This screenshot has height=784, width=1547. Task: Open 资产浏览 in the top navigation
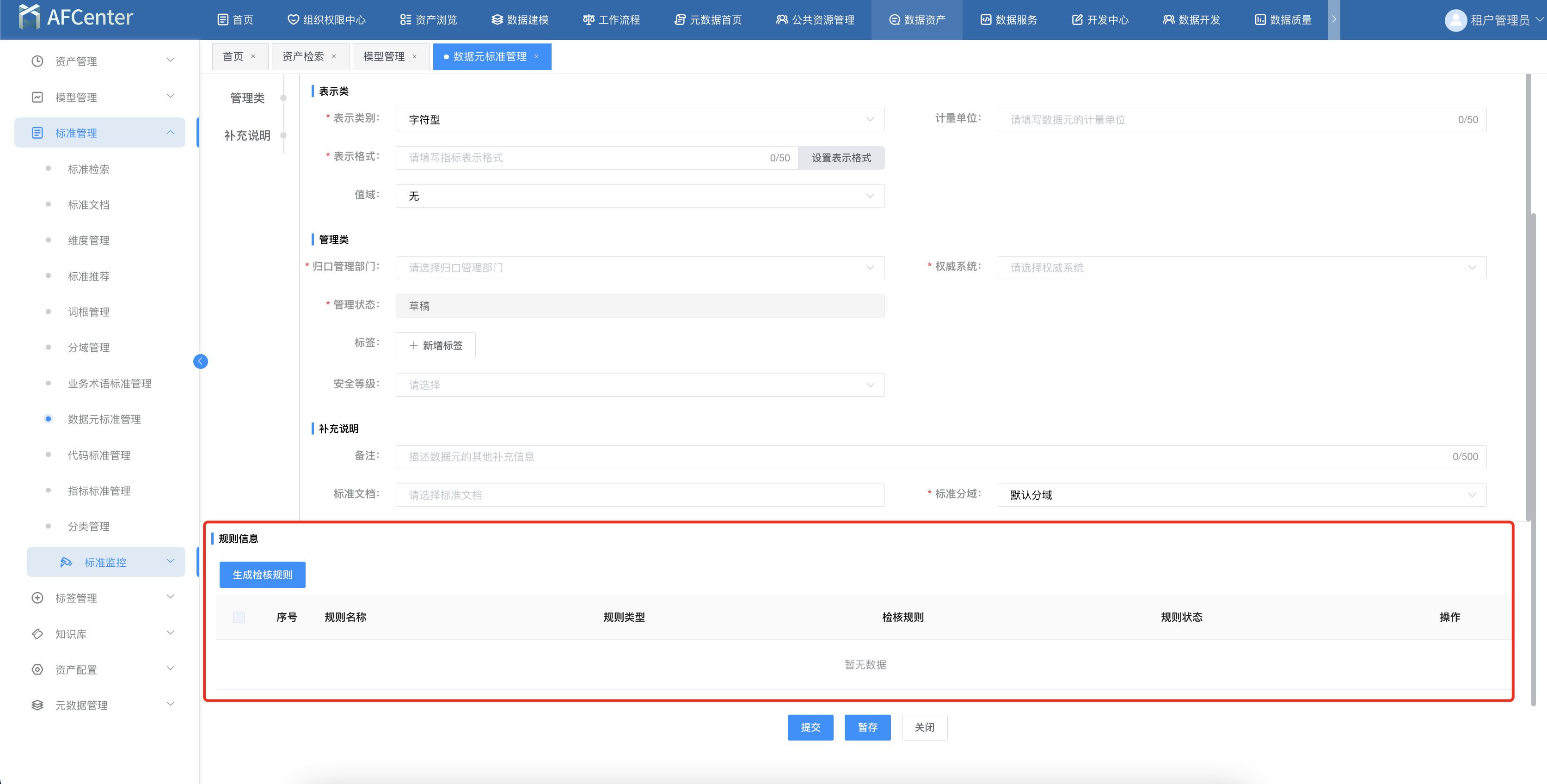tap(429, 20)
